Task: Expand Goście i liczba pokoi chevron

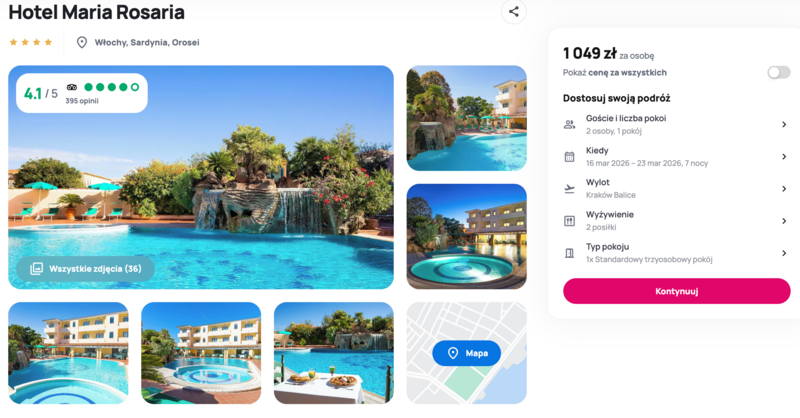Action: click(x=784, y=124)
